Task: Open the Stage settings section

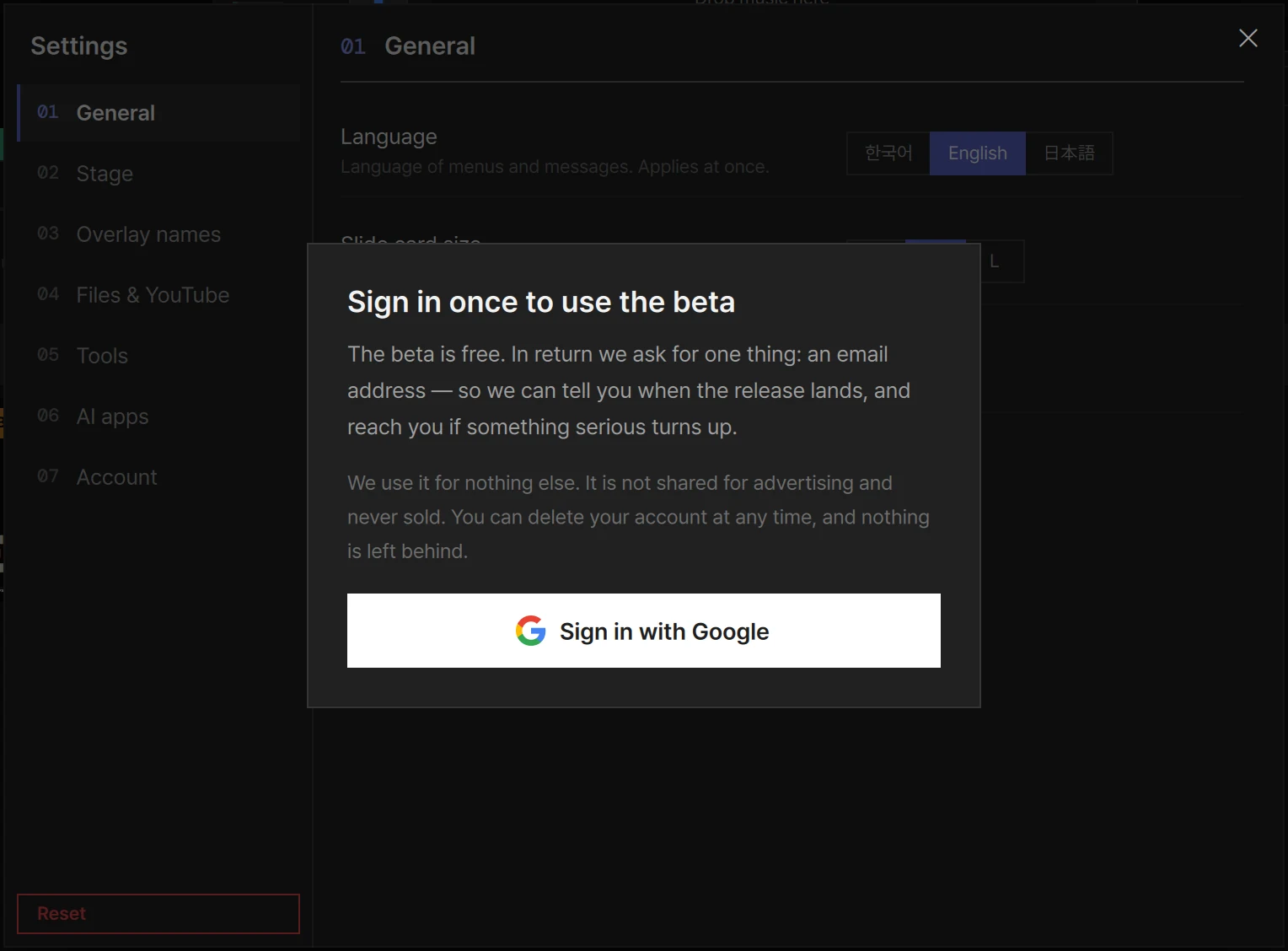Action: coord(158,174)
